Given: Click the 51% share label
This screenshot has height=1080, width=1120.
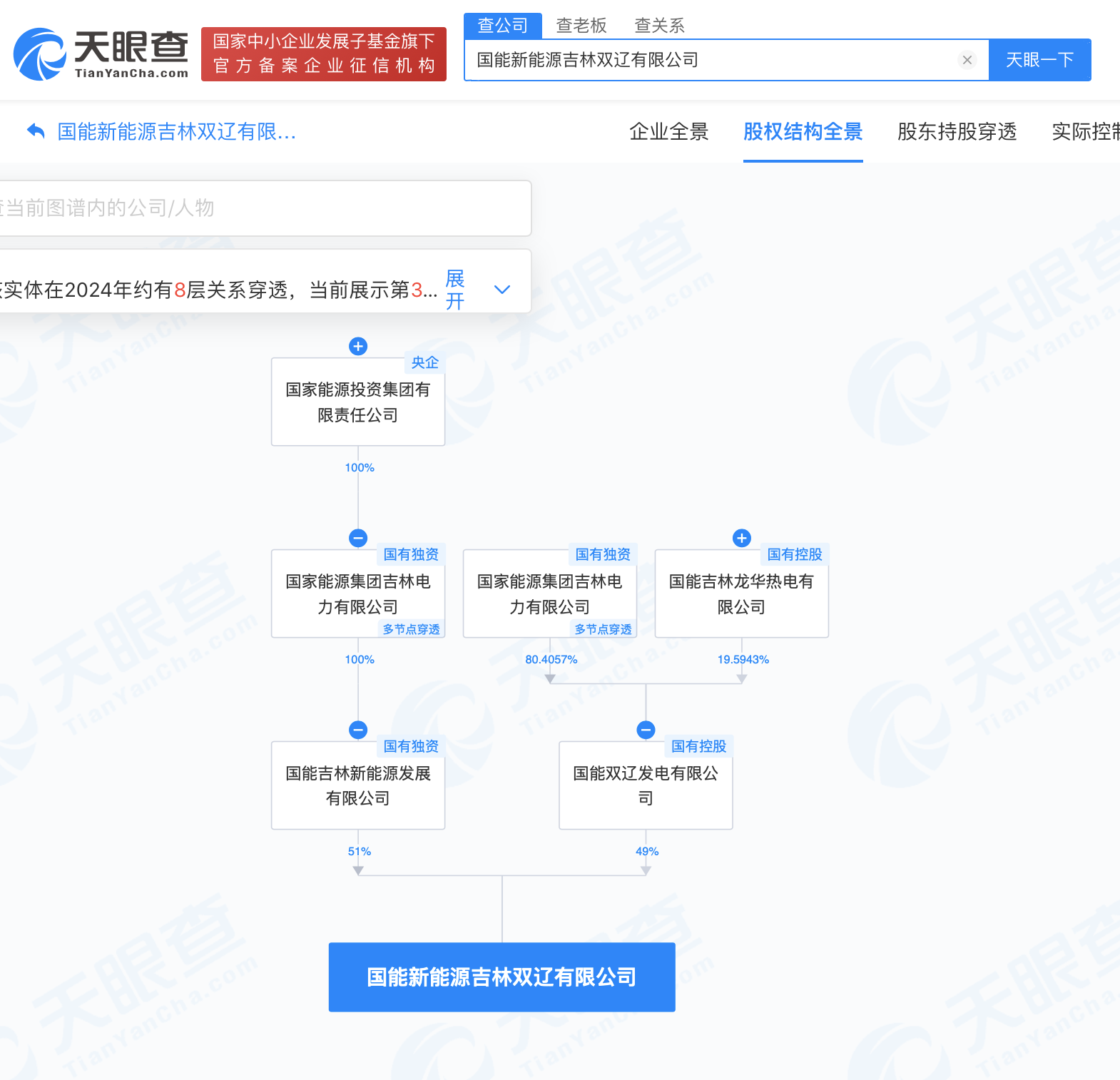Looking at the screenshot, I should pyautogui.click(x=360, y=852).
